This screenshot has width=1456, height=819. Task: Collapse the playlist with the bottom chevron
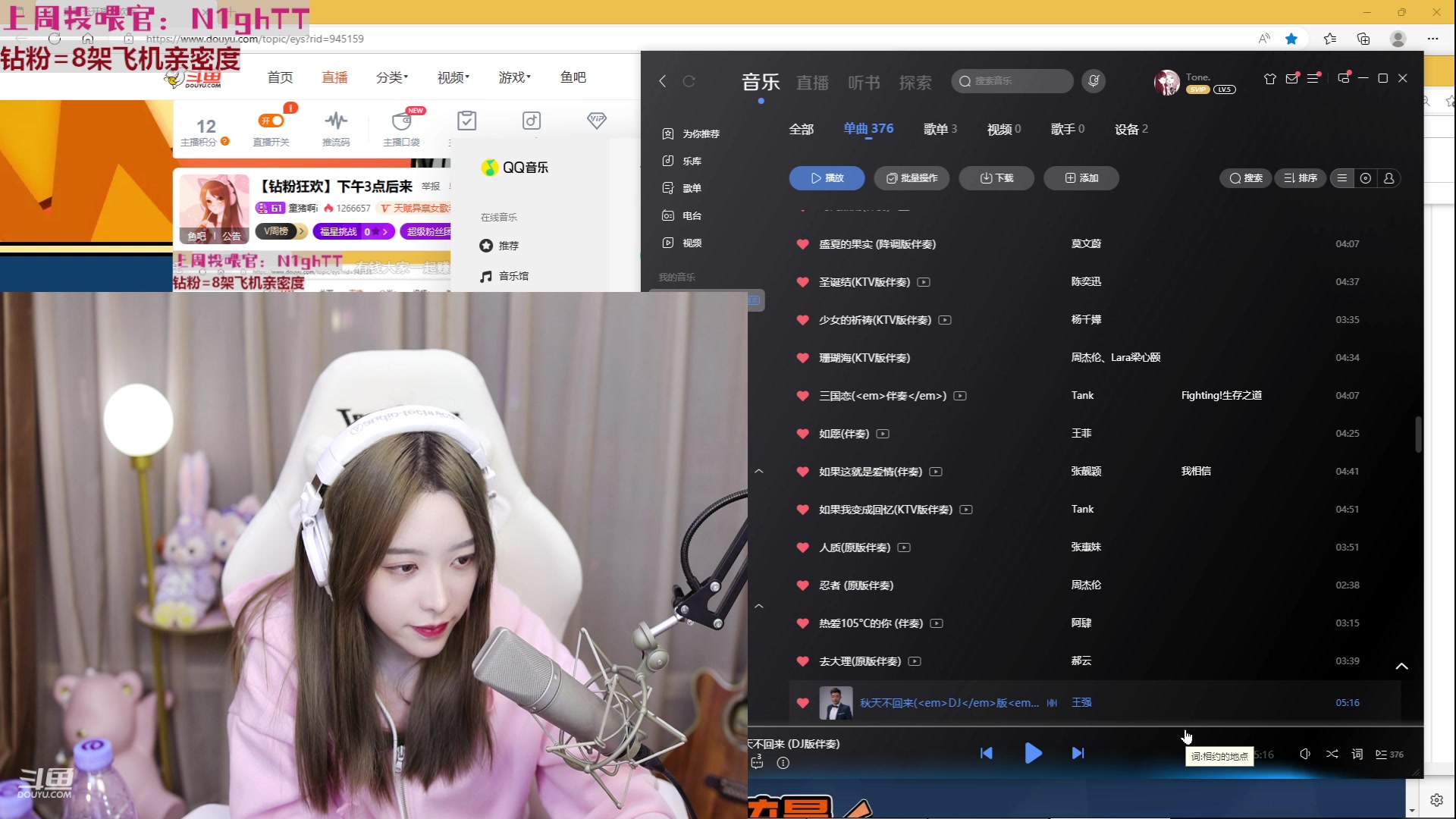[1401, 666]
